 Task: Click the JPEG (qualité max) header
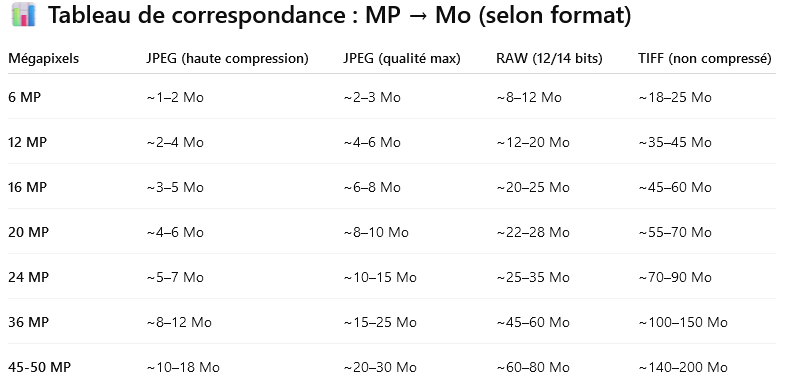[402, 59]
